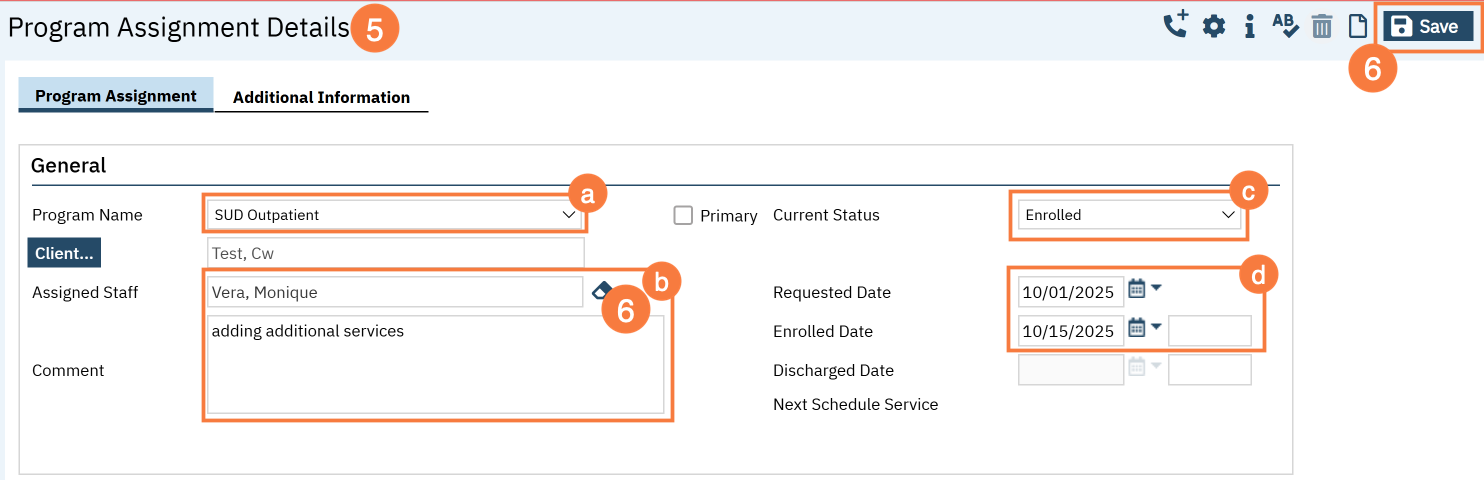Expand the arrow beside Enrolled Date calendar
The width and height of the screenshot is (1484, 480).
(1157, 327)
